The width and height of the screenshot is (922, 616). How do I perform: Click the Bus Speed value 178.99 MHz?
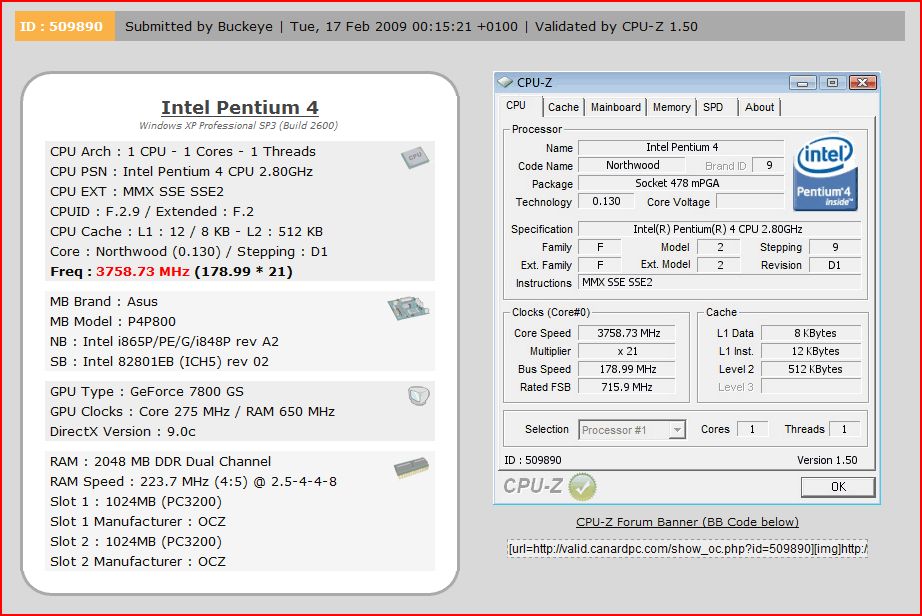[627, 369]
